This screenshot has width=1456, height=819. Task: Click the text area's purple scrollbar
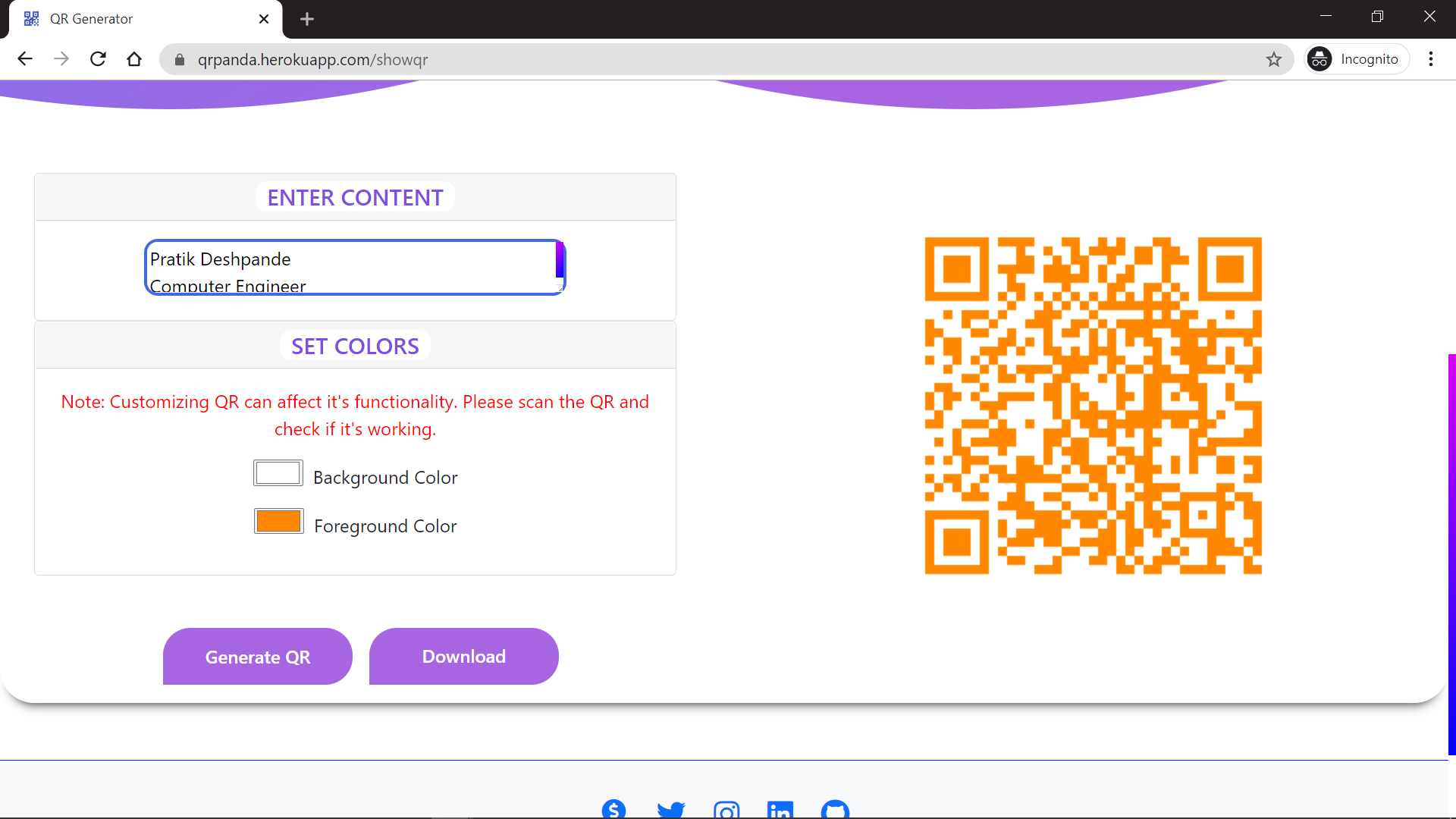point(560,260)
